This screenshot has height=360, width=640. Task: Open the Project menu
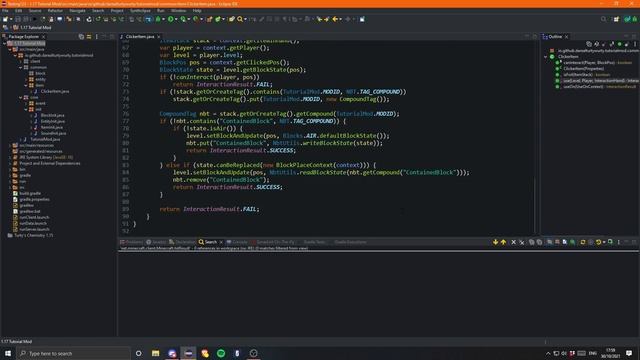coord(117,11)
